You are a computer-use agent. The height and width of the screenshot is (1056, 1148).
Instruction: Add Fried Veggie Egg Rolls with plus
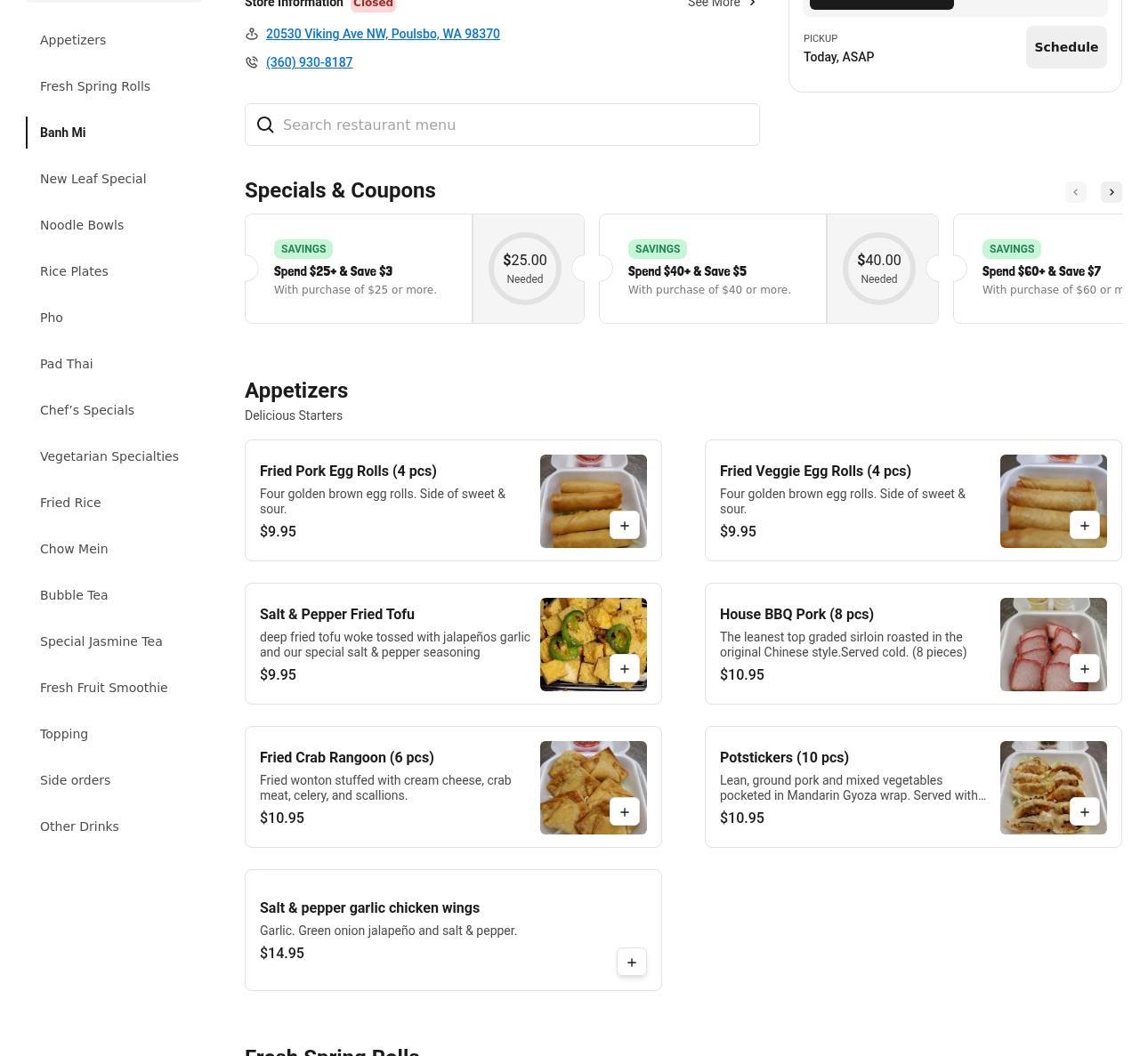pos(1084,526)
